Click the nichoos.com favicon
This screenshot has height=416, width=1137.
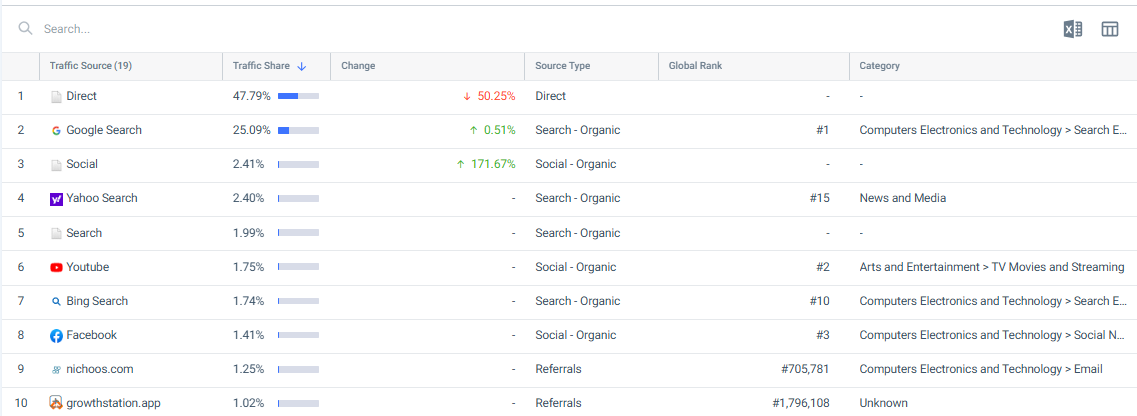(56, 370)
